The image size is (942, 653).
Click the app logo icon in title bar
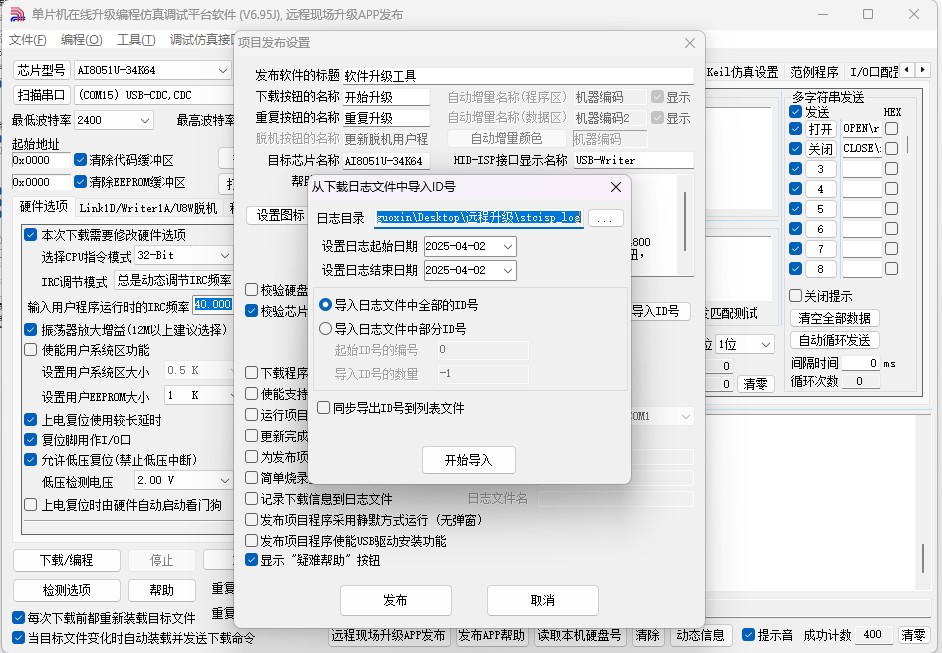(17, 14)
